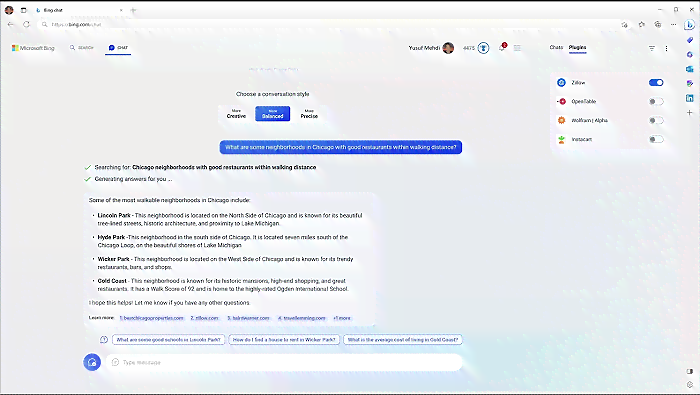Open the bestchicagoproperties.com source link

[x=152, y=318]
